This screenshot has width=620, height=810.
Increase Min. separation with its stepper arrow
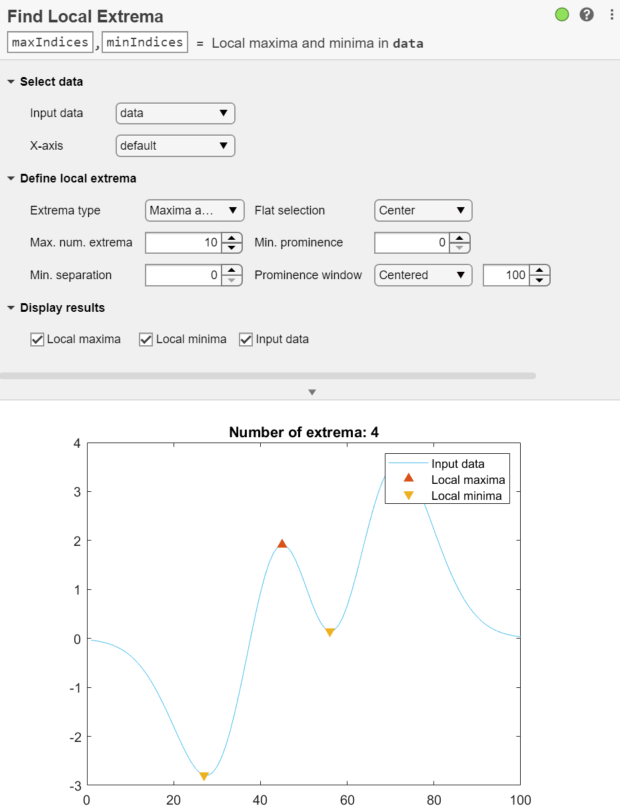pos(229,271)
